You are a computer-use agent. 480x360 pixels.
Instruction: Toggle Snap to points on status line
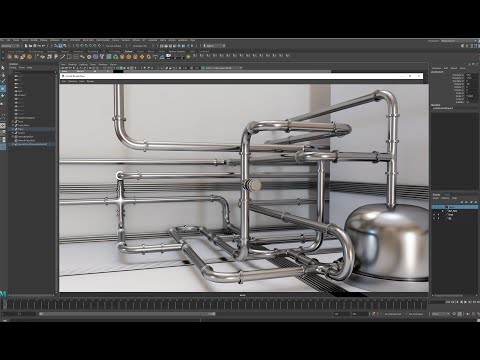pos(86,46)
